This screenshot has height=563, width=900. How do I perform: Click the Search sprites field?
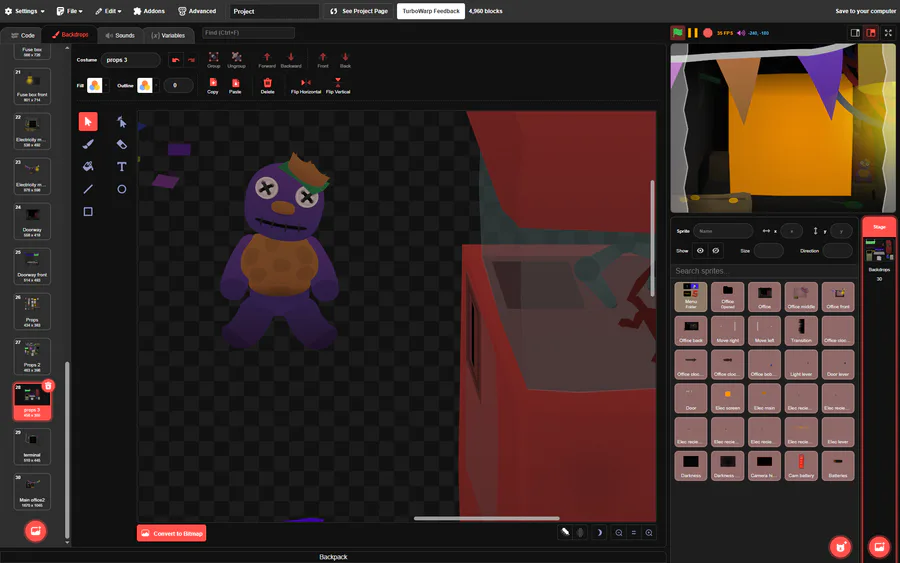point(764,271)
